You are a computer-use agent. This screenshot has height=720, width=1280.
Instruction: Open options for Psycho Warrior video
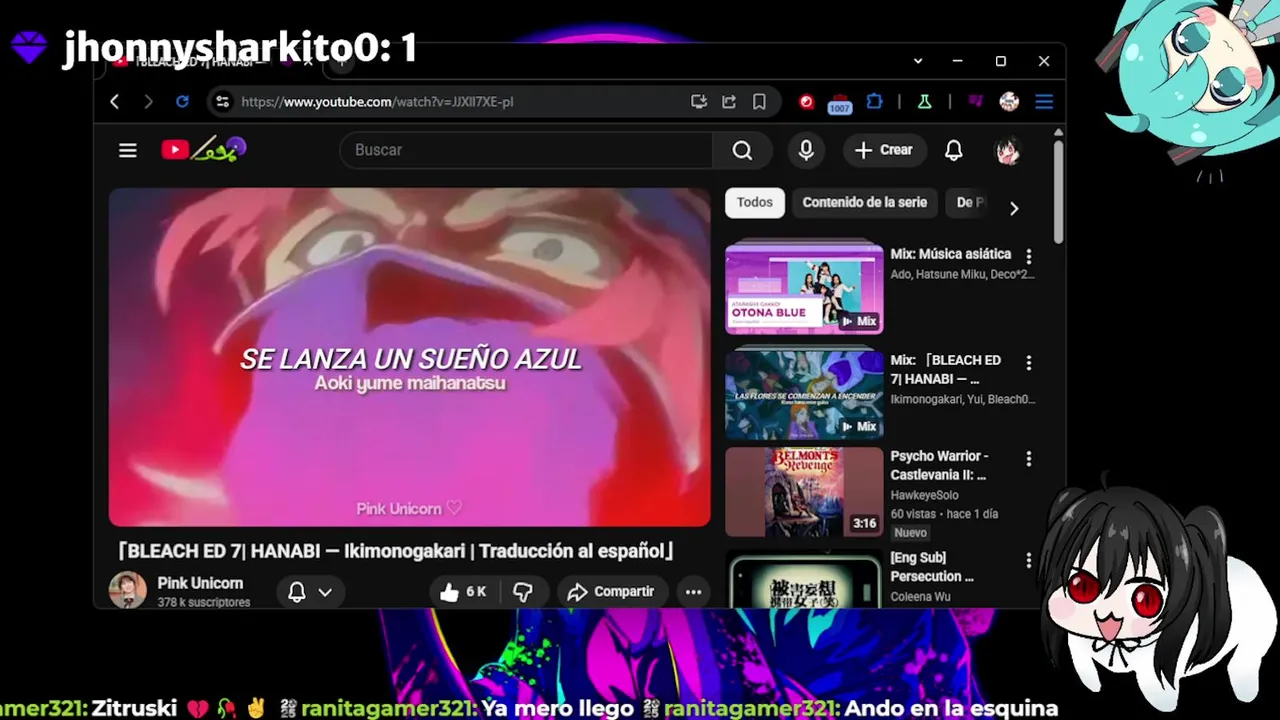pos(1029,459)
